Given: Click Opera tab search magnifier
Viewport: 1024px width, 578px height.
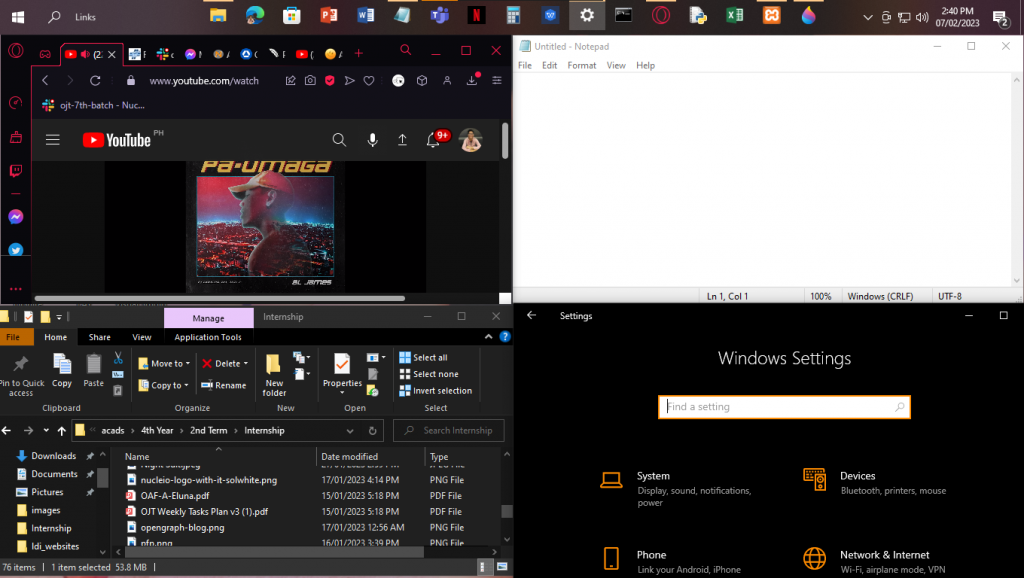Looking at the screenshot, I should 406,50.
